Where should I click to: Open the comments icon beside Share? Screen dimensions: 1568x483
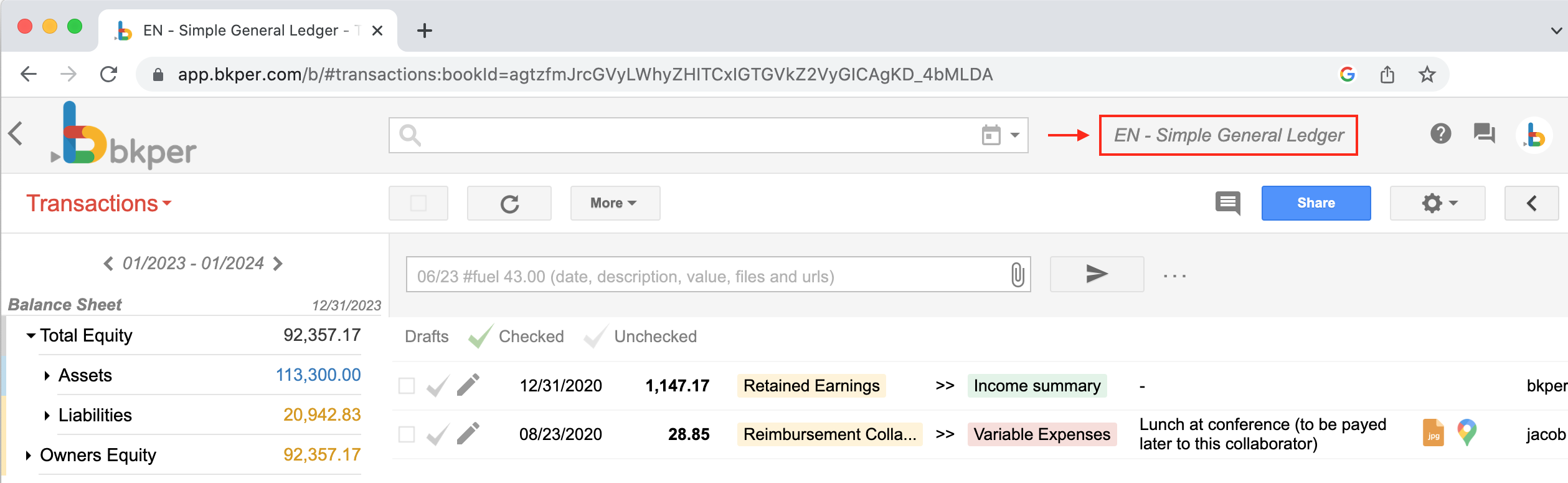tap(1227, 203)
